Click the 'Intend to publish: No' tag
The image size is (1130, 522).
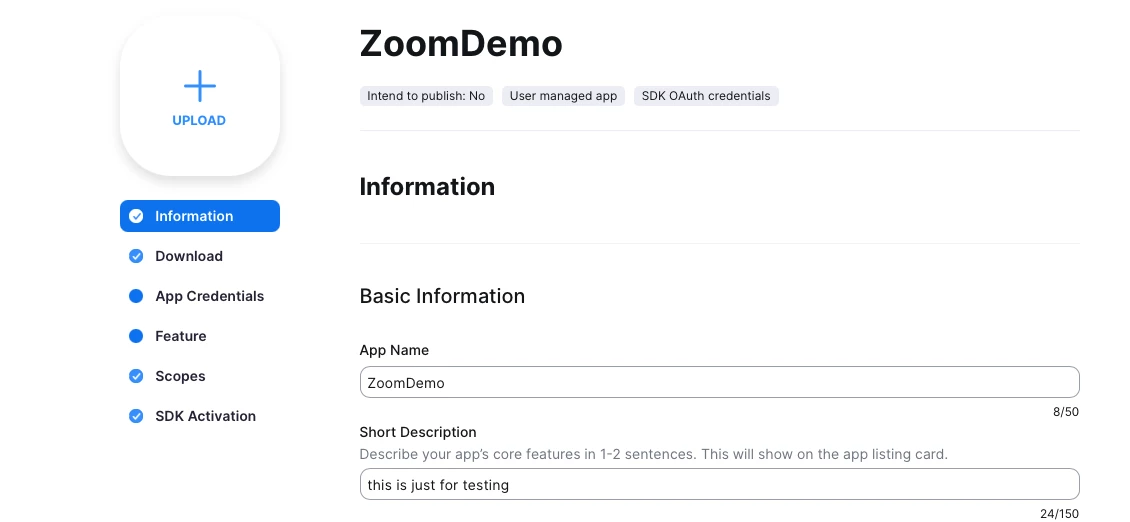pyautogui.click(x=426, y=96)
